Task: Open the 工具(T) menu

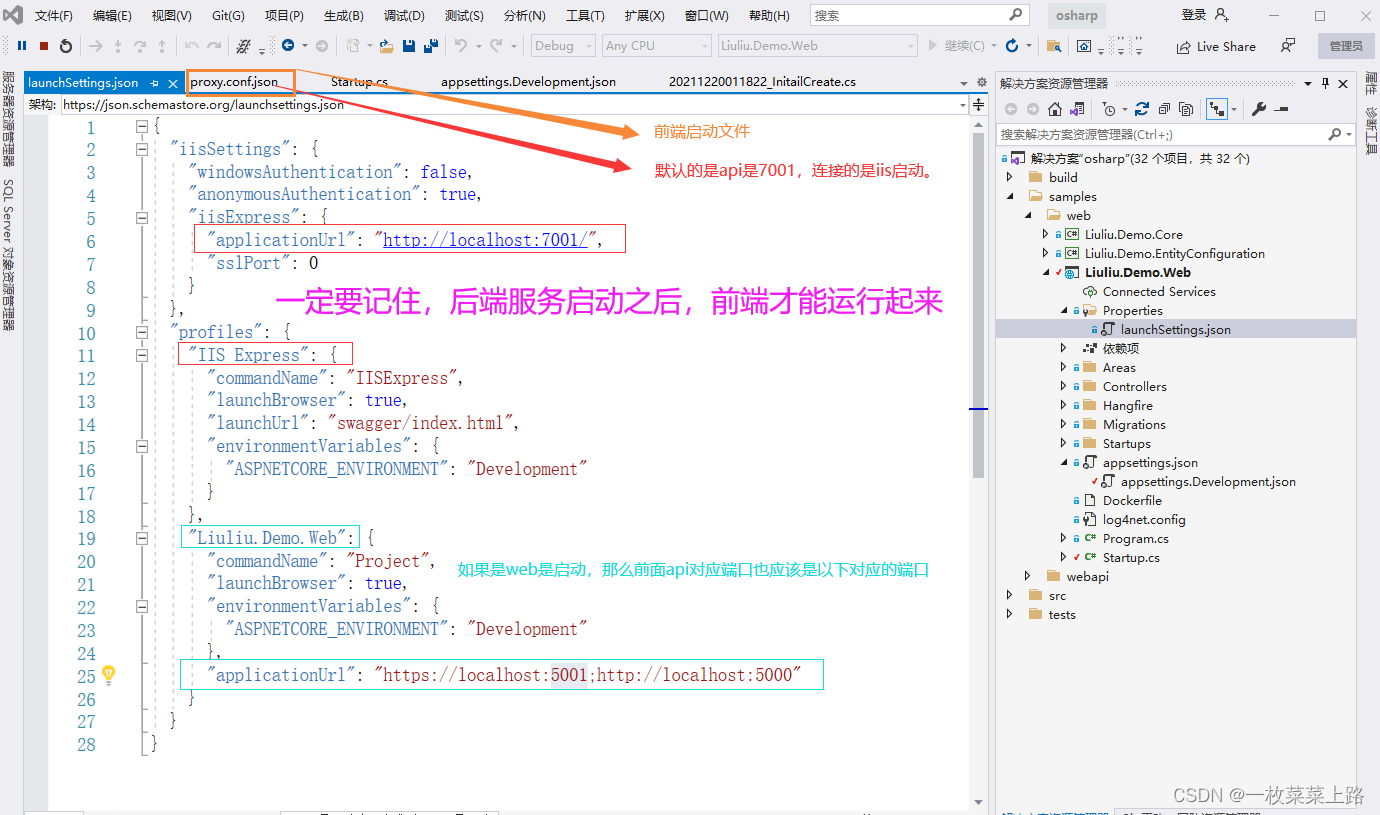Action: [585, 16]
